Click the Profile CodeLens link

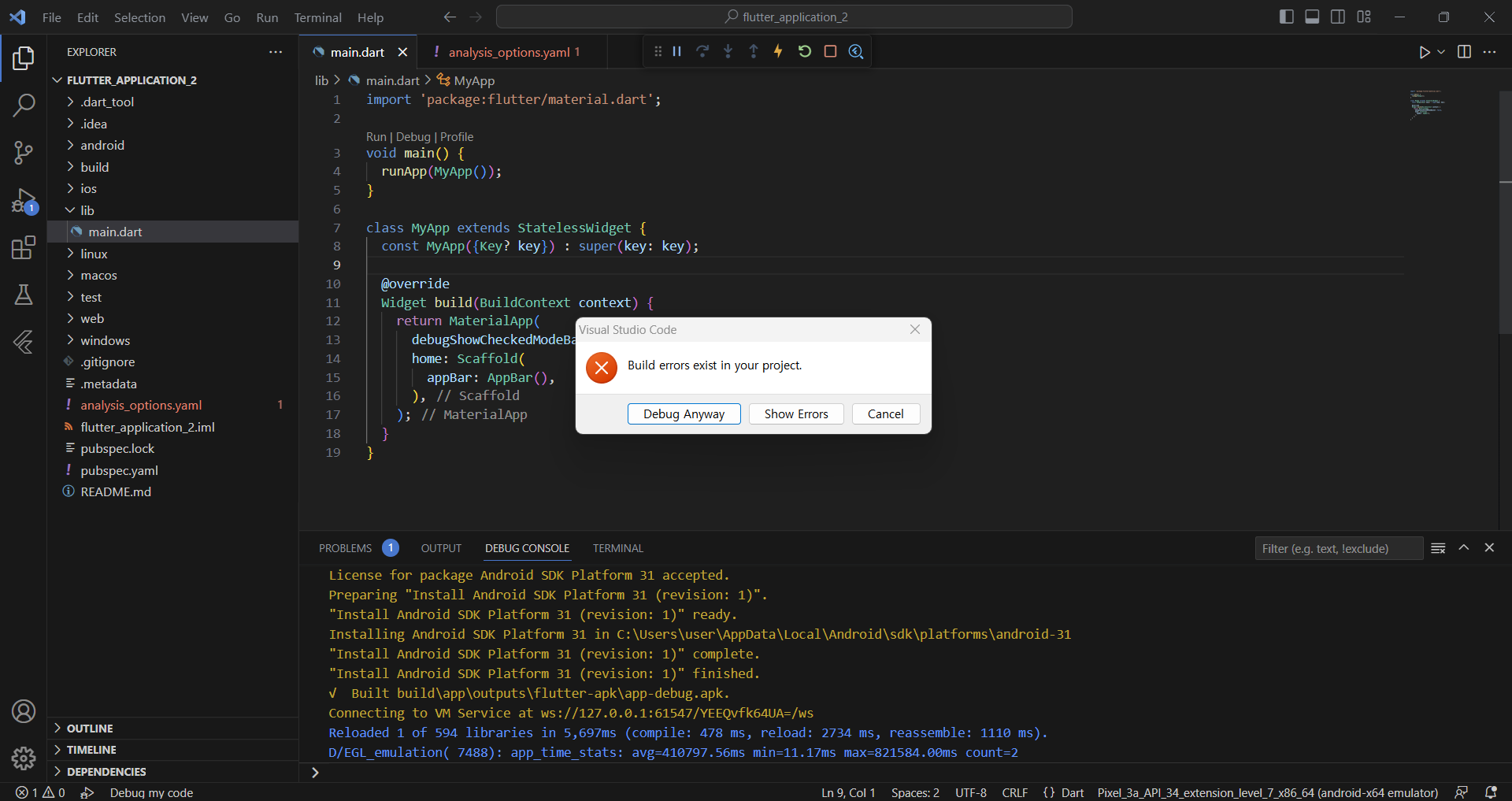pos(457,137)
